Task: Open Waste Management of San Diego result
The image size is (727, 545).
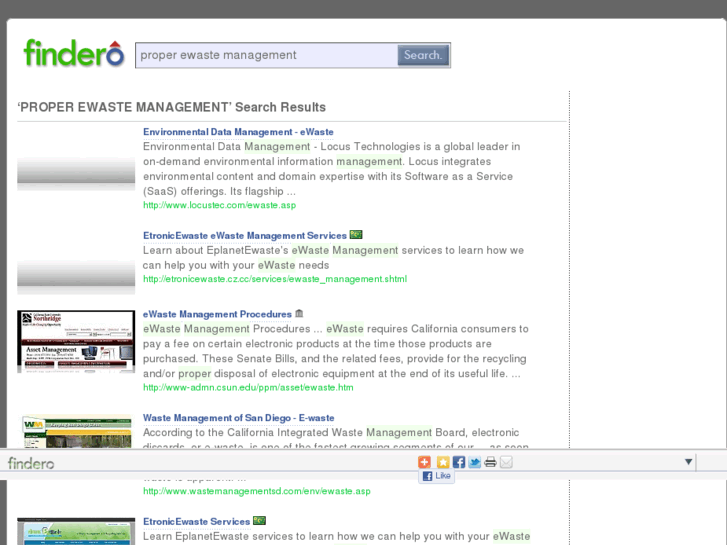Action: coord(238,418)
